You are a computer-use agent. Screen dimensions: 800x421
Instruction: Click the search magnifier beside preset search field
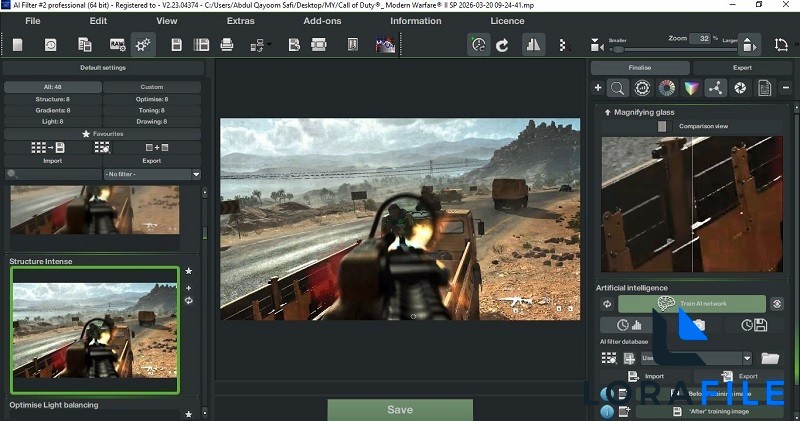[x=12, y=174]
